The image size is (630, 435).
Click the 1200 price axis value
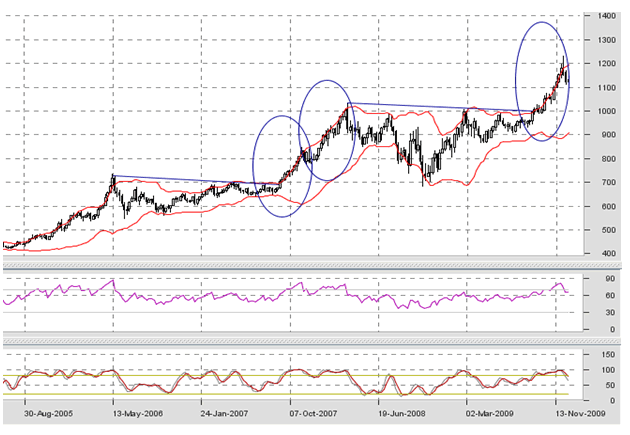tap(607, 63)
